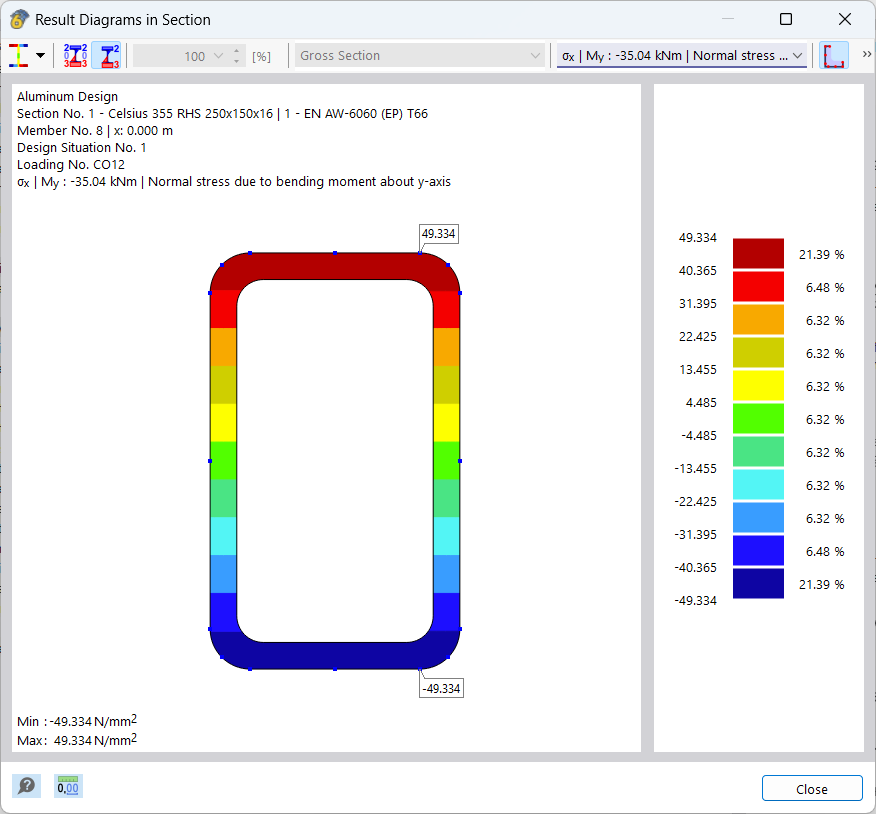Click the Max 49.334 value label

pyautogui.click(x=75, y=740)
